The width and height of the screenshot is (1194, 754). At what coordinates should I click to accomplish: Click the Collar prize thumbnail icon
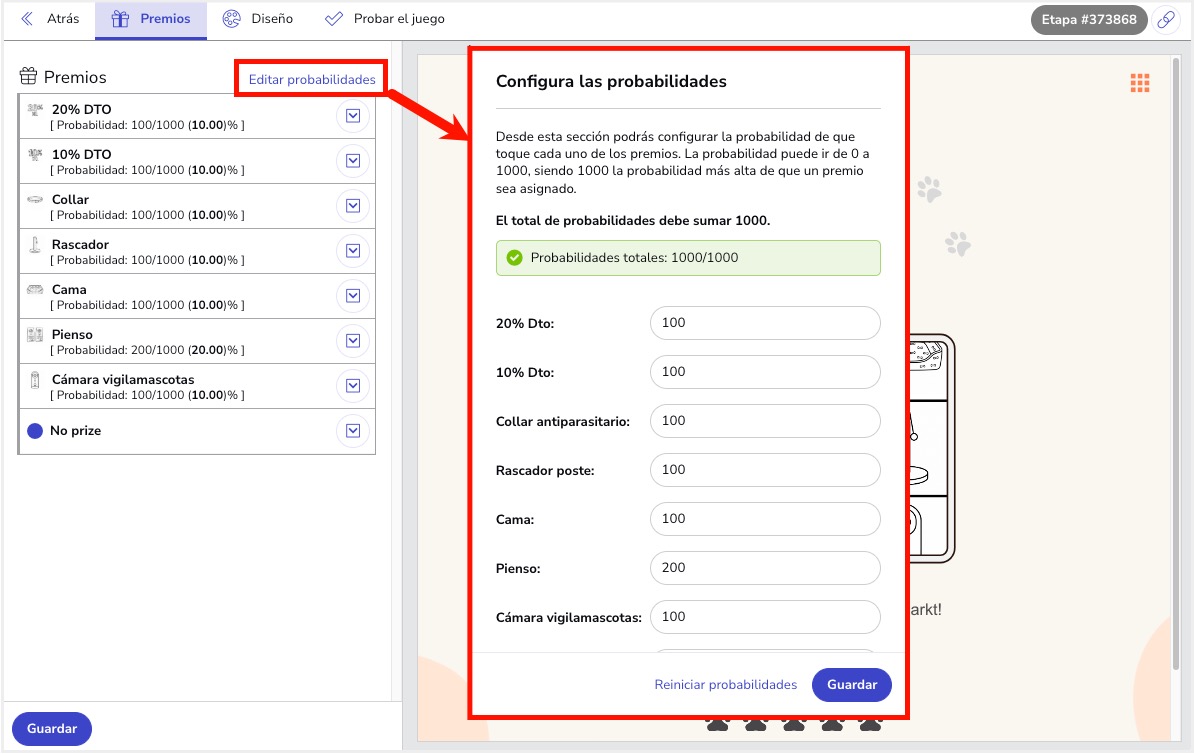[35, 200]
